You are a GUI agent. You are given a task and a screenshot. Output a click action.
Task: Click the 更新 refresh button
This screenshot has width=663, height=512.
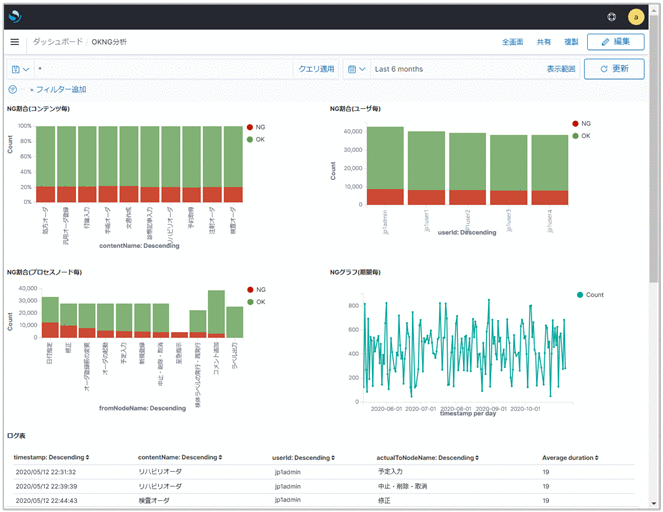coord(614,69)
